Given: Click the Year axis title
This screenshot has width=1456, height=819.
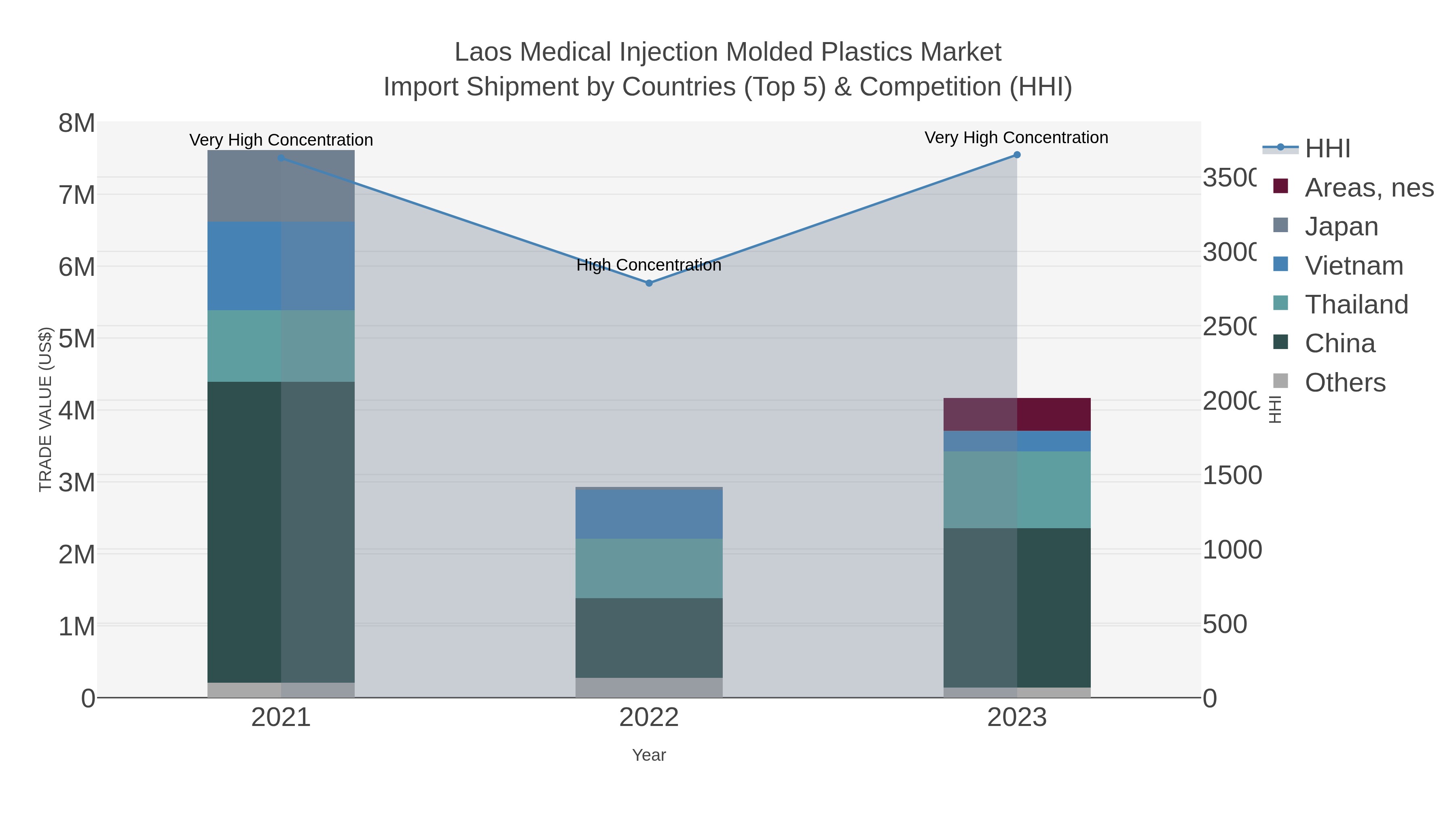Looking at the screenshot, I should coord(649,755).
